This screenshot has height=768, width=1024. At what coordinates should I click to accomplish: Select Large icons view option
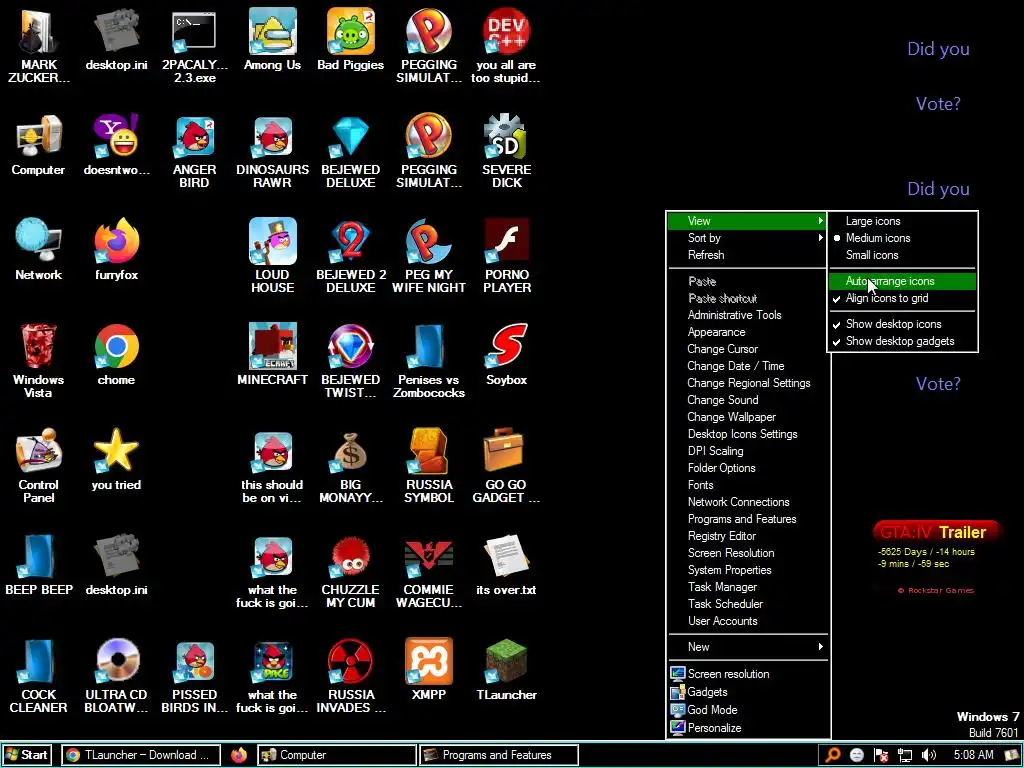click(903, 221)
